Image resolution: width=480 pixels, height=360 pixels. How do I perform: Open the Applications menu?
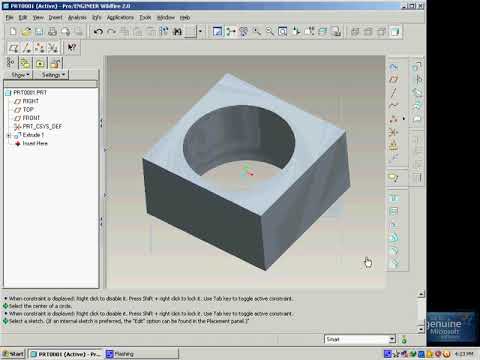pos(120,17)
